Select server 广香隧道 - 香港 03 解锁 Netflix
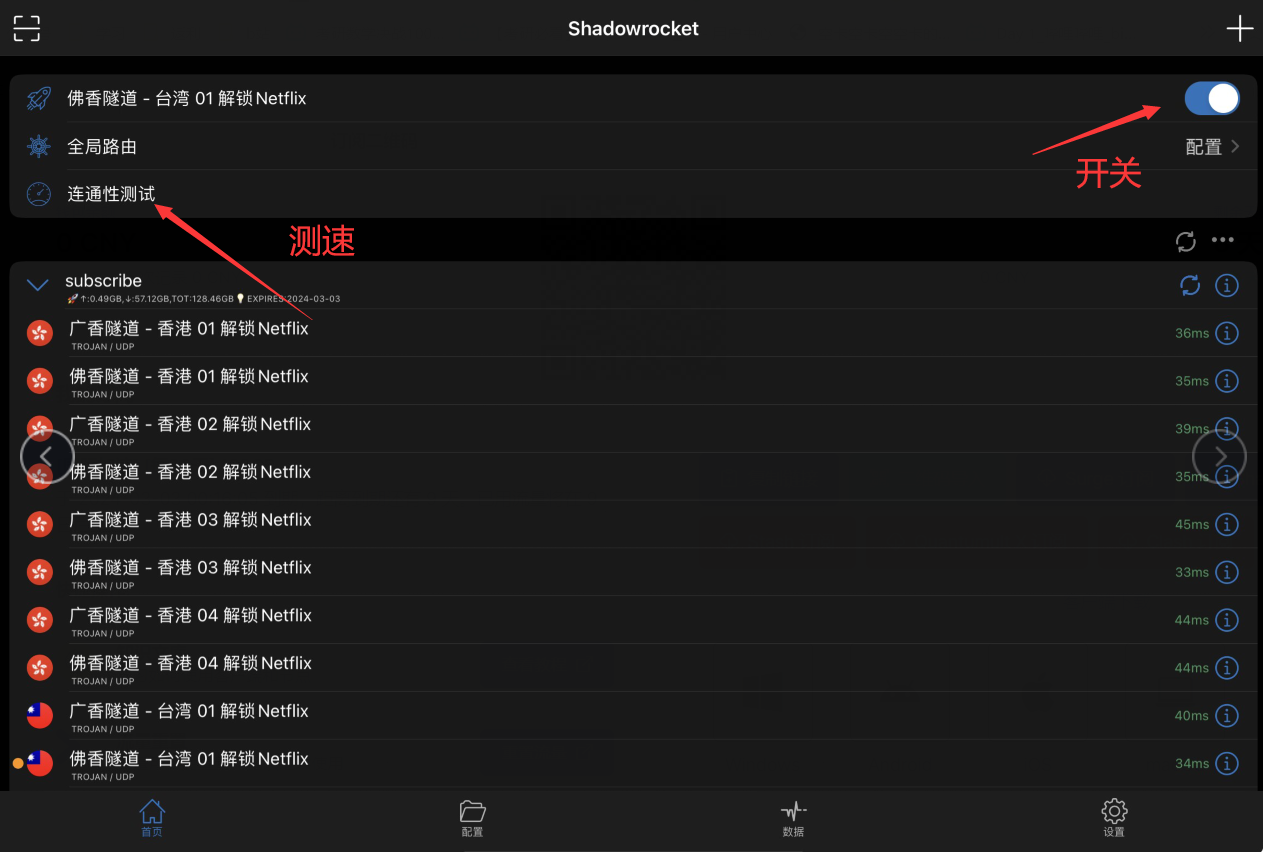The height and width of the screenshot is (852, 1263). (633, 524)
